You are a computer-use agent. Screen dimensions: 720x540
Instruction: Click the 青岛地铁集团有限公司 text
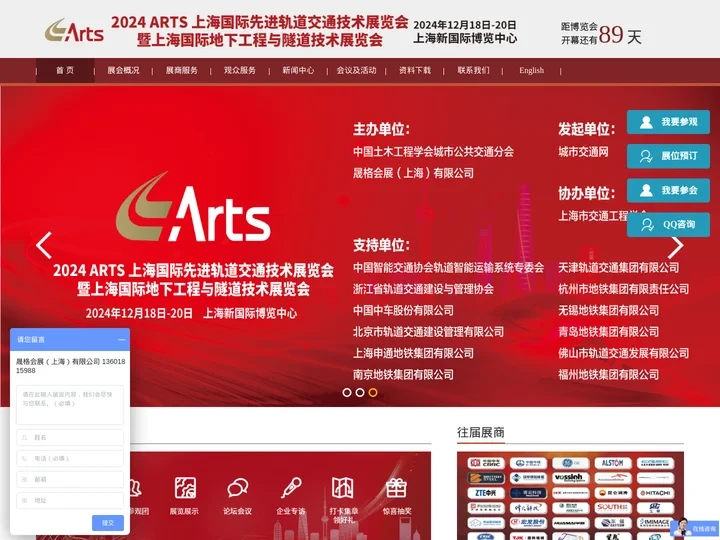608,332
